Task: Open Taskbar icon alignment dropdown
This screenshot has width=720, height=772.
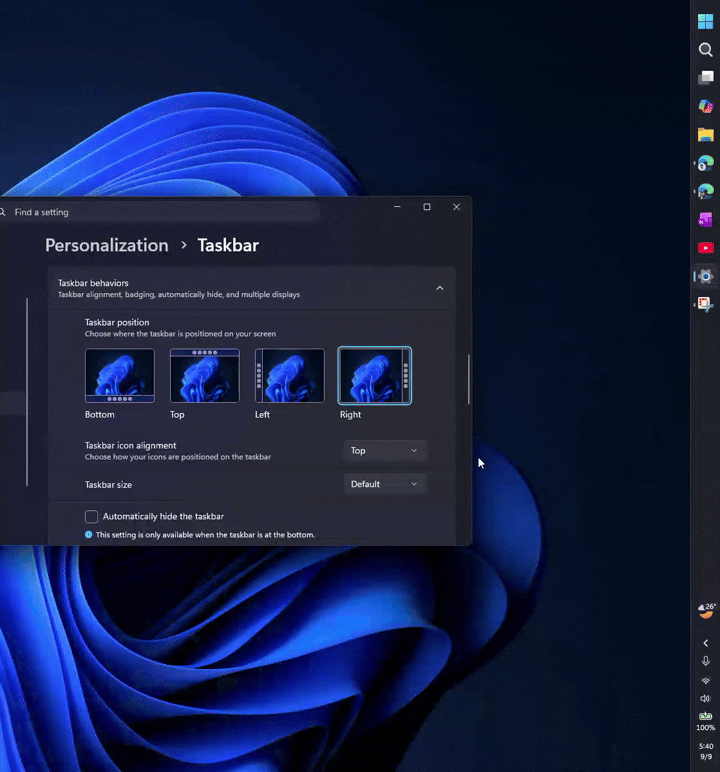Action: (385, 450)
